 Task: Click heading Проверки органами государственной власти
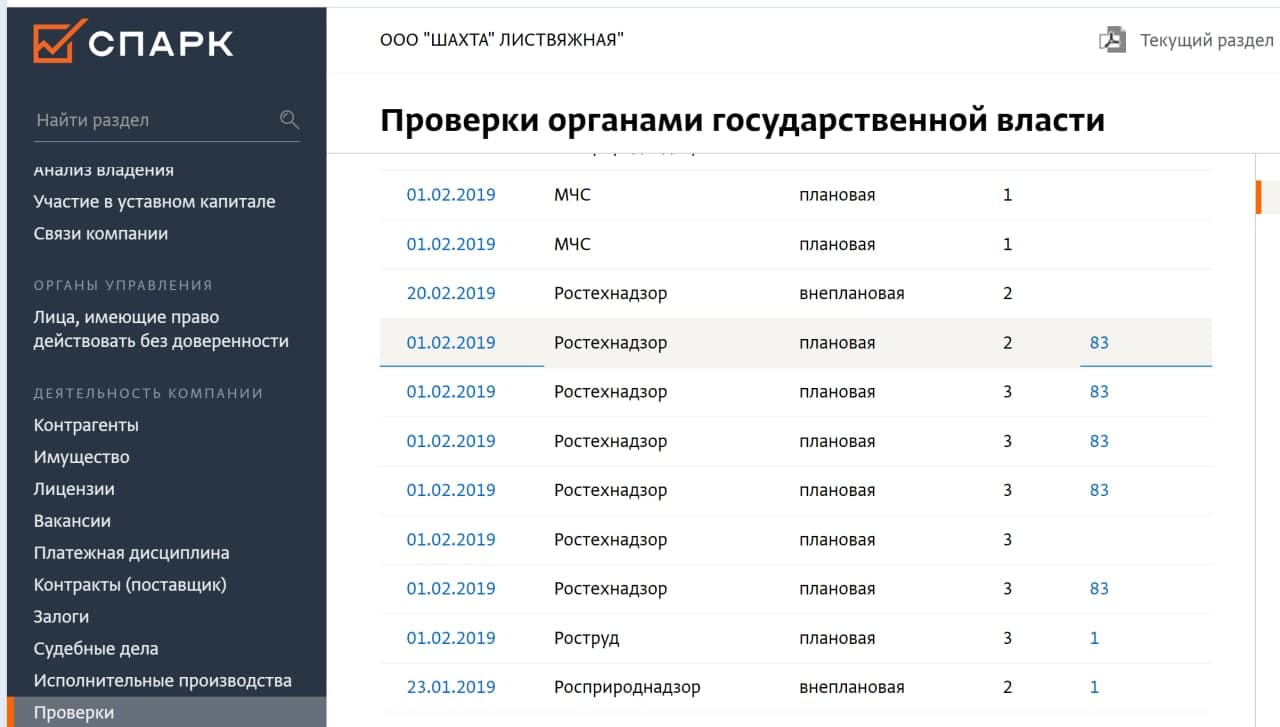[742, 120]
